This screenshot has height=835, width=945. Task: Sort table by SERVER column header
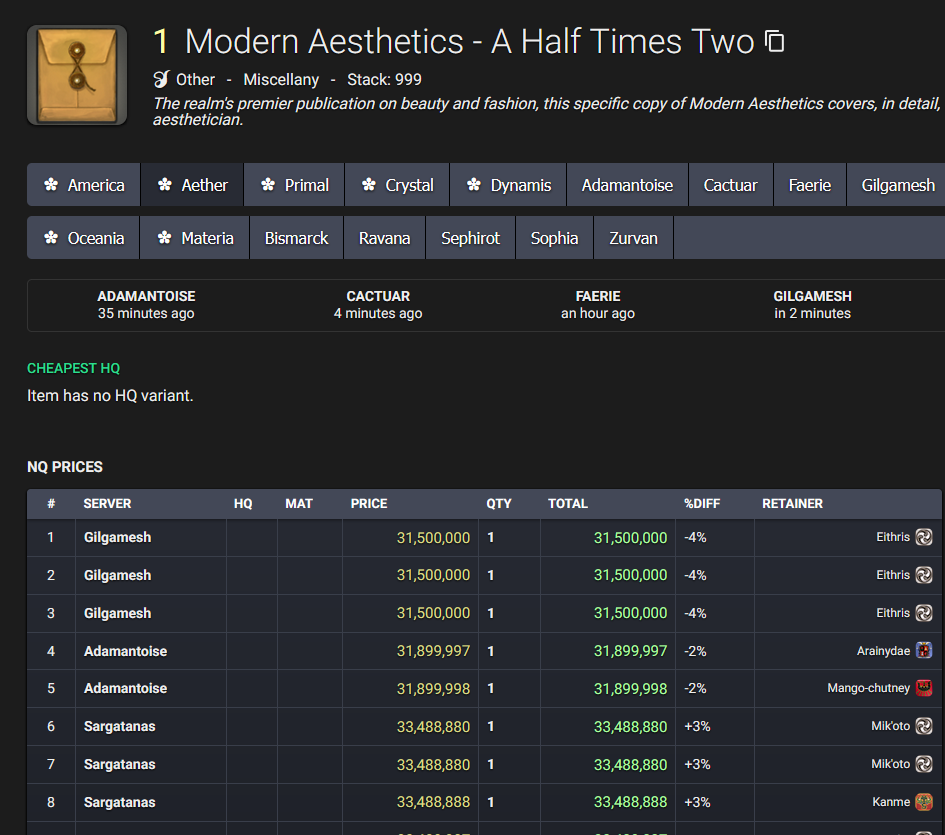coord(107,503)
